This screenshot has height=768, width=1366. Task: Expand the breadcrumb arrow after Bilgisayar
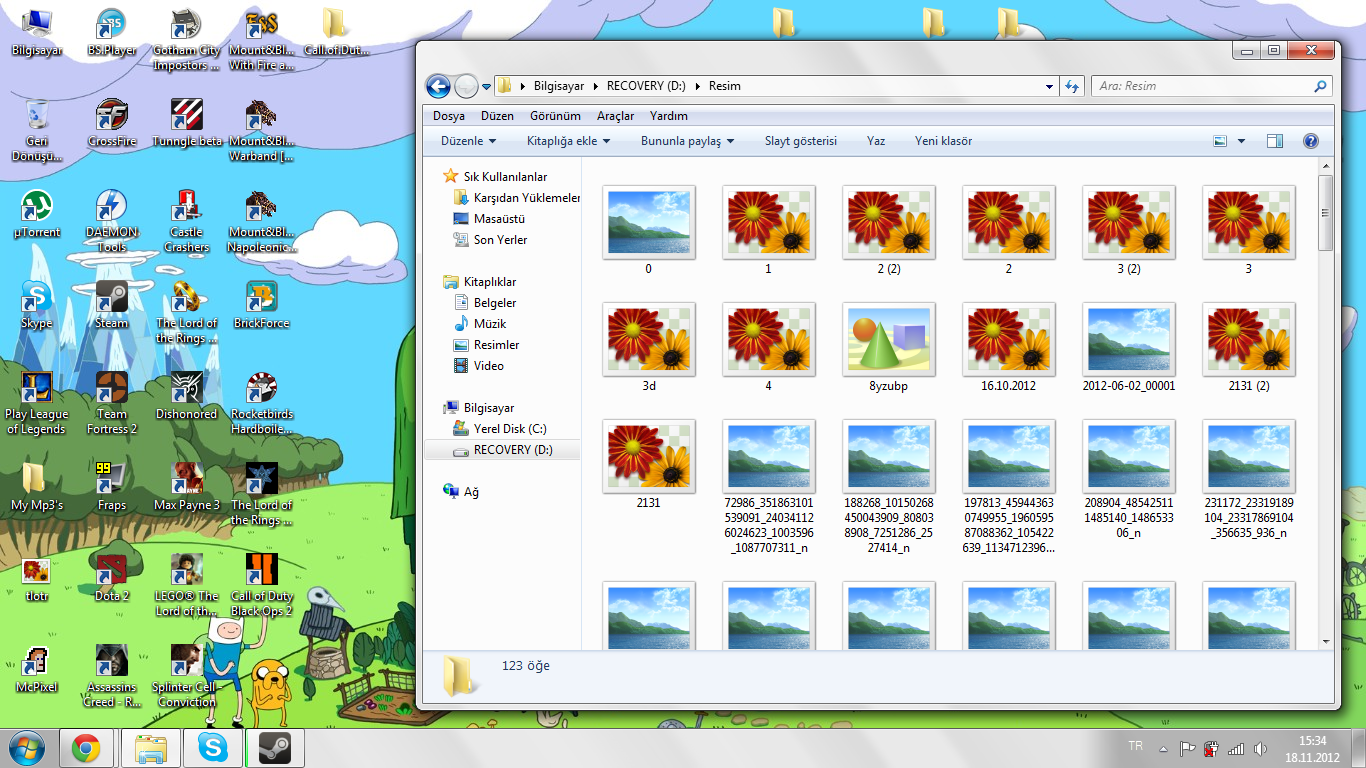pos(594,86)
